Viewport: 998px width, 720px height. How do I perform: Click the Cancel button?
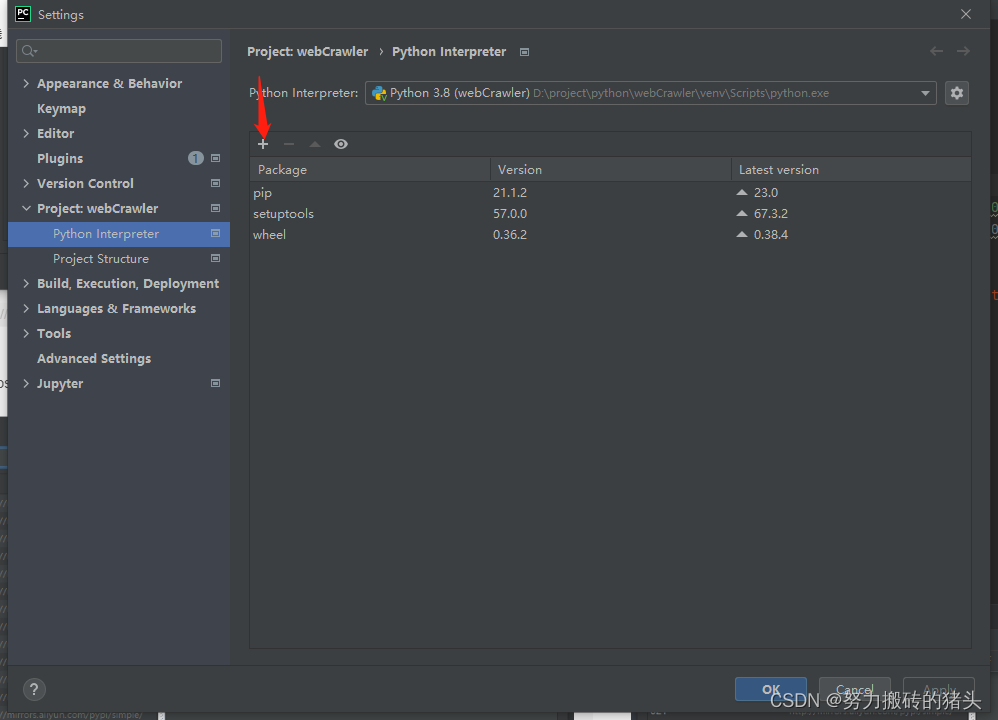click(854, 689)
